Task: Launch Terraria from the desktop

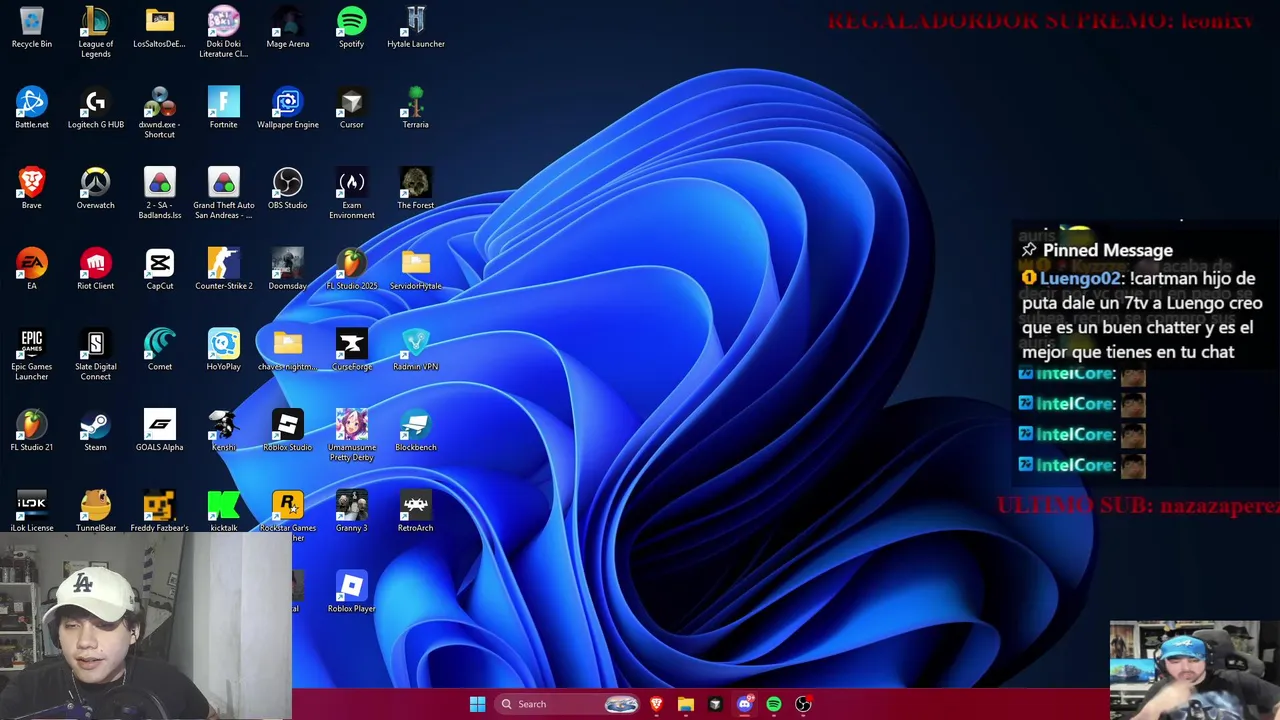Action: point(416,108)
